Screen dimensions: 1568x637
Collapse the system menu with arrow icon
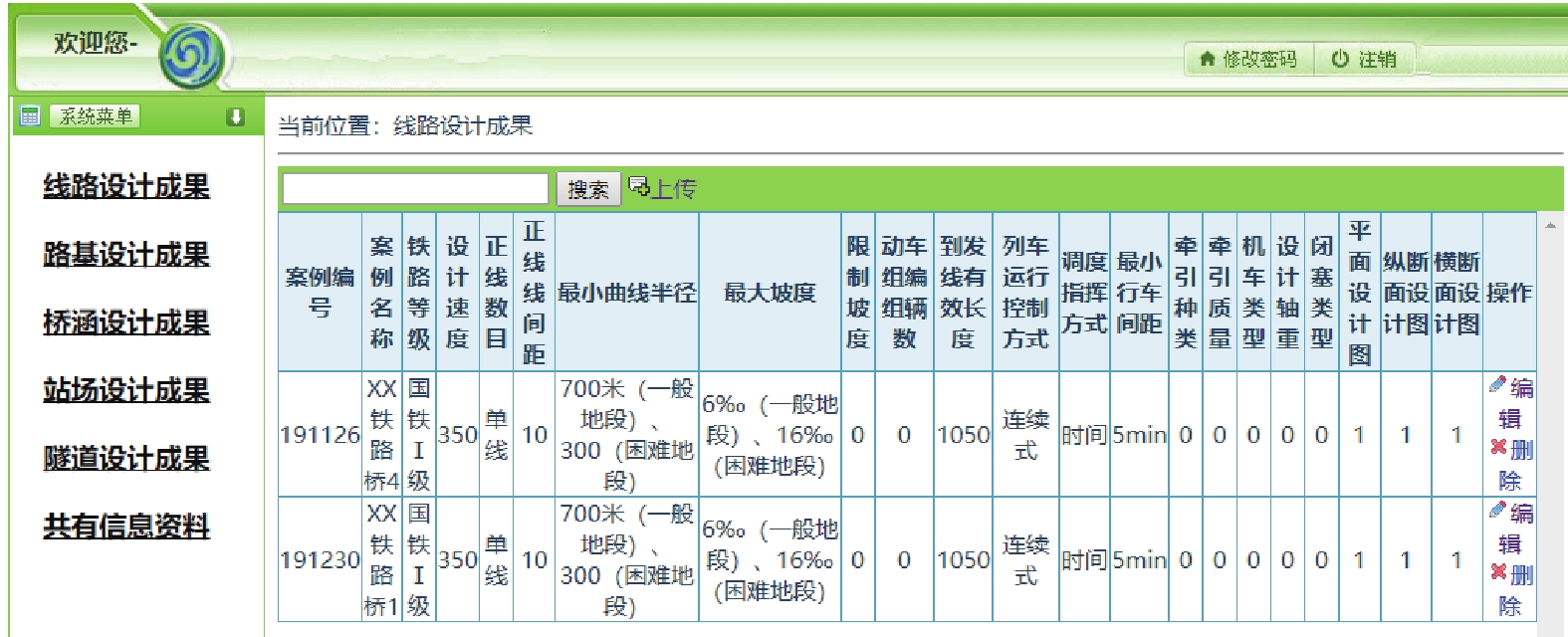coord(235,117)
